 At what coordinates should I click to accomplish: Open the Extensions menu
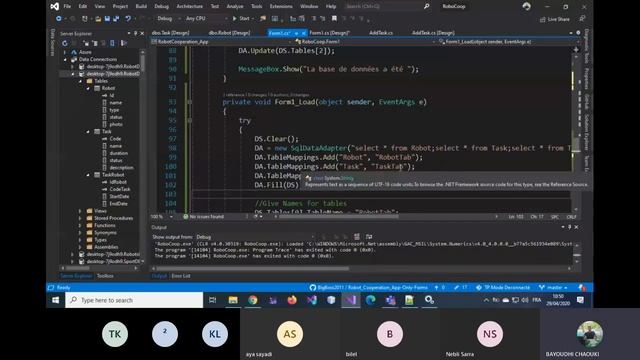click(281, 6)
